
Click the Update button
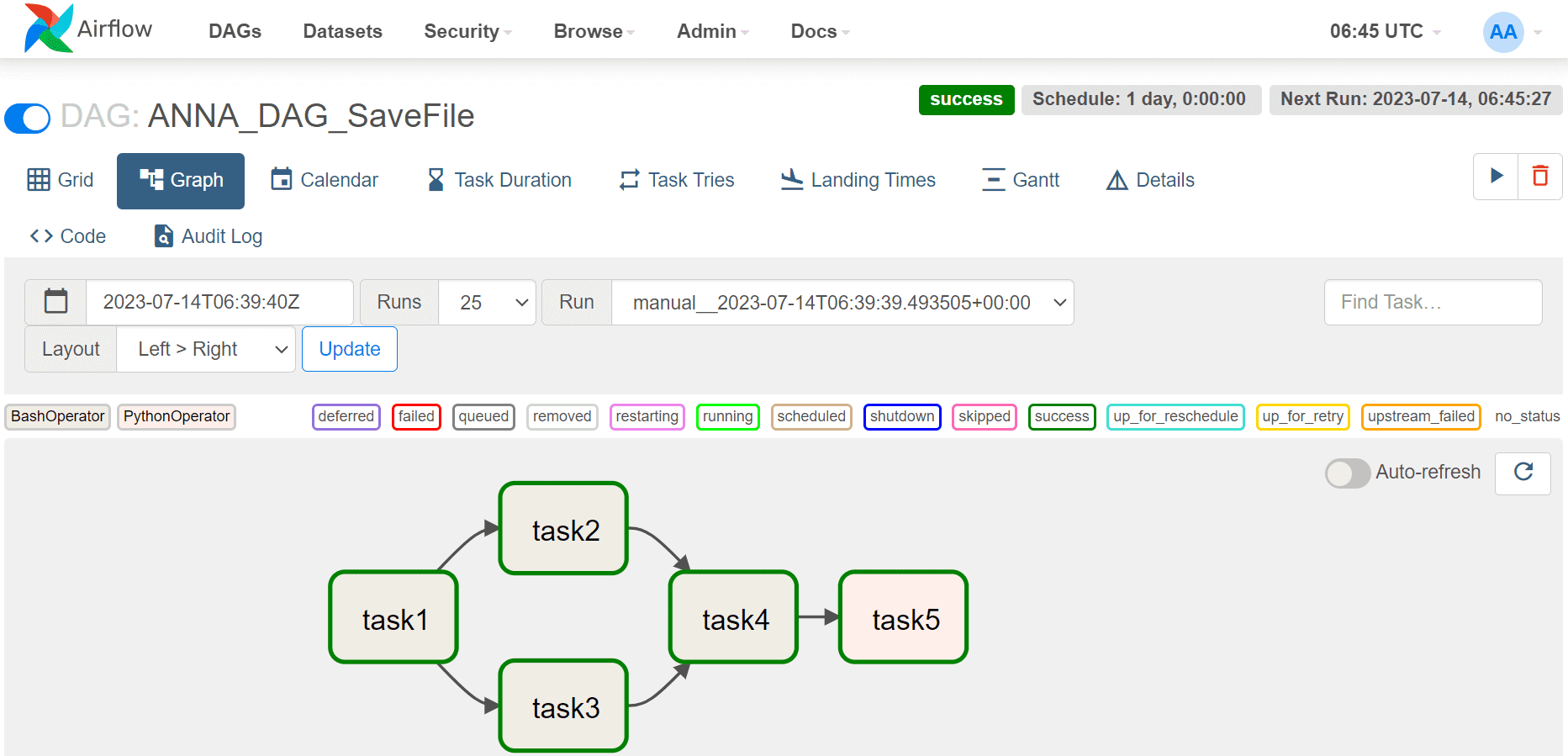tap(350, 349)
